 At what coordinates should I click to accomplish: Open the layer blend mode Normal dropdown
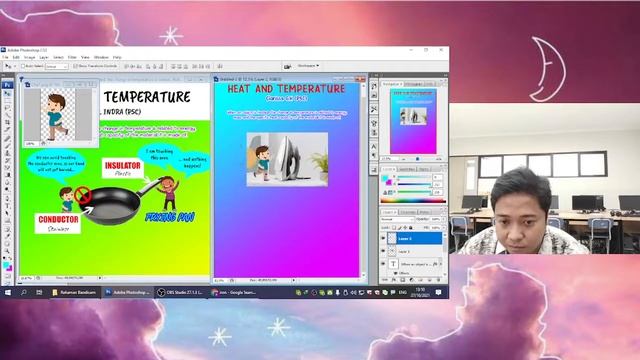pyautogui.click(x=397, y=219)
